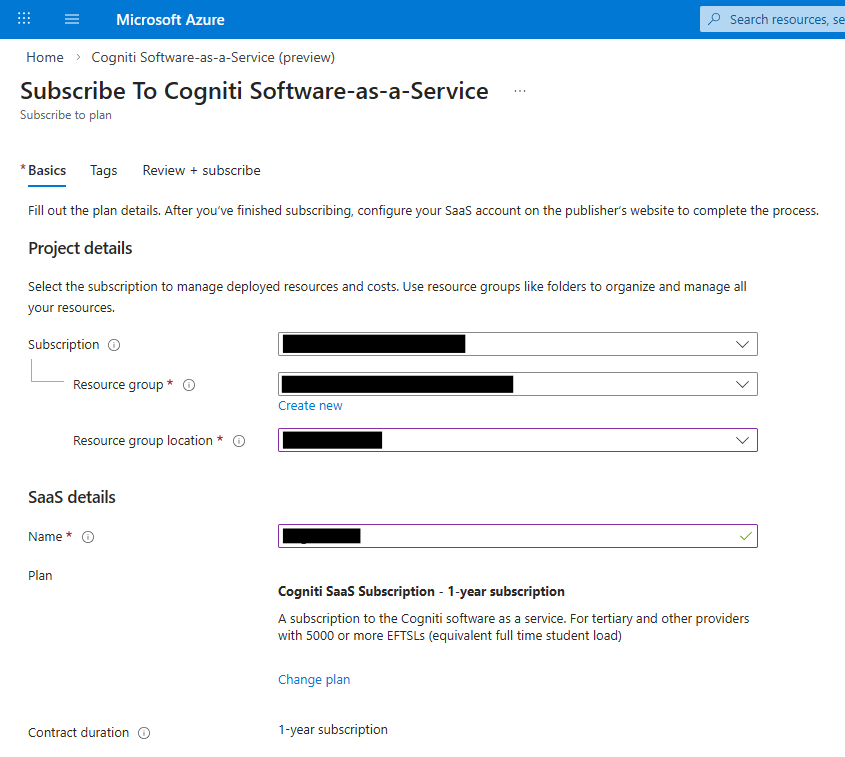Image resolution: width=845 pixels, height=757 pixels.
Task: Expand the Resource group dropdown
Action: point(741,385)
